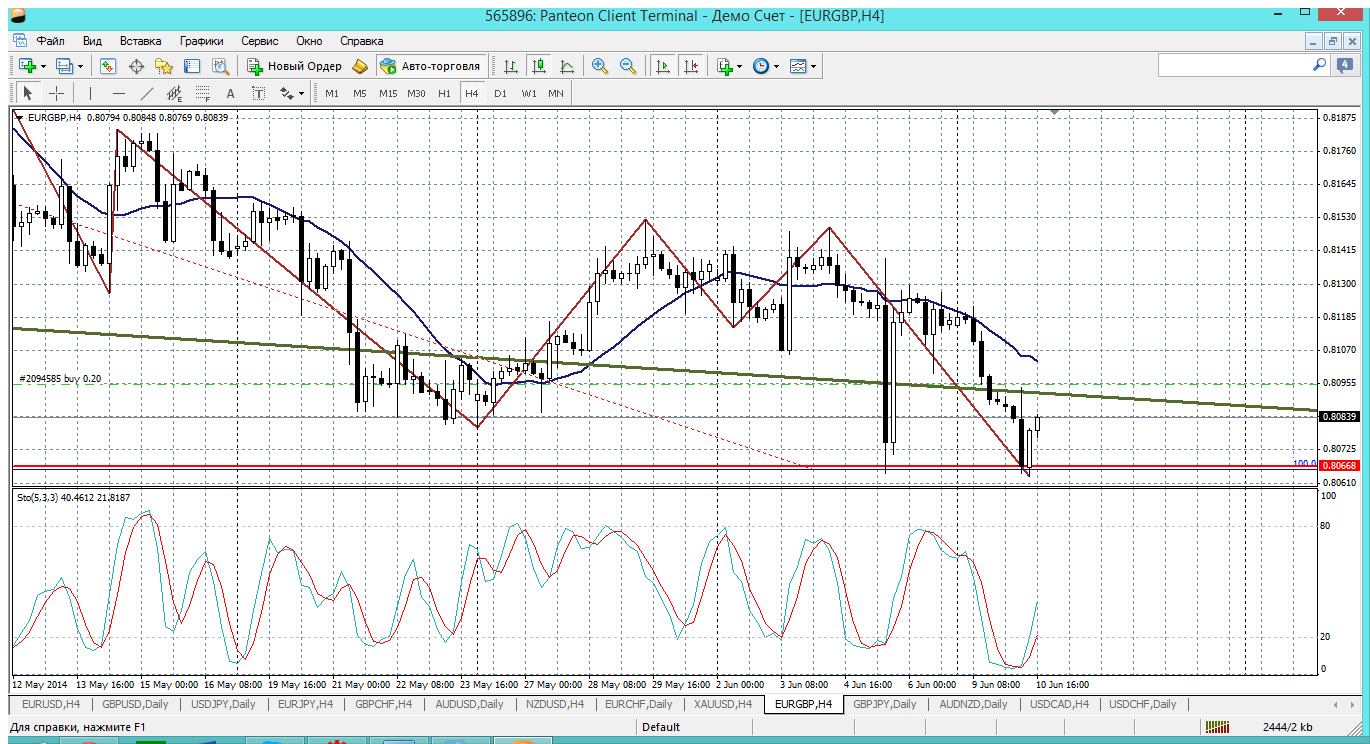Select the trendline drawing tool
This screenshot has height=744, width=1370.
click(x=147, y=93)
